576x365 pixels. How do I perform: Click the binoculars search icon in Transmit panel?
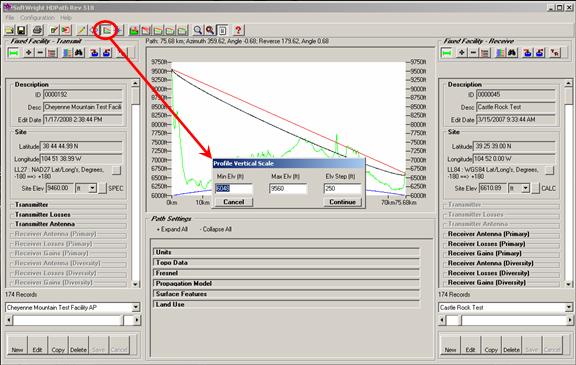click(x=79, y=53)
